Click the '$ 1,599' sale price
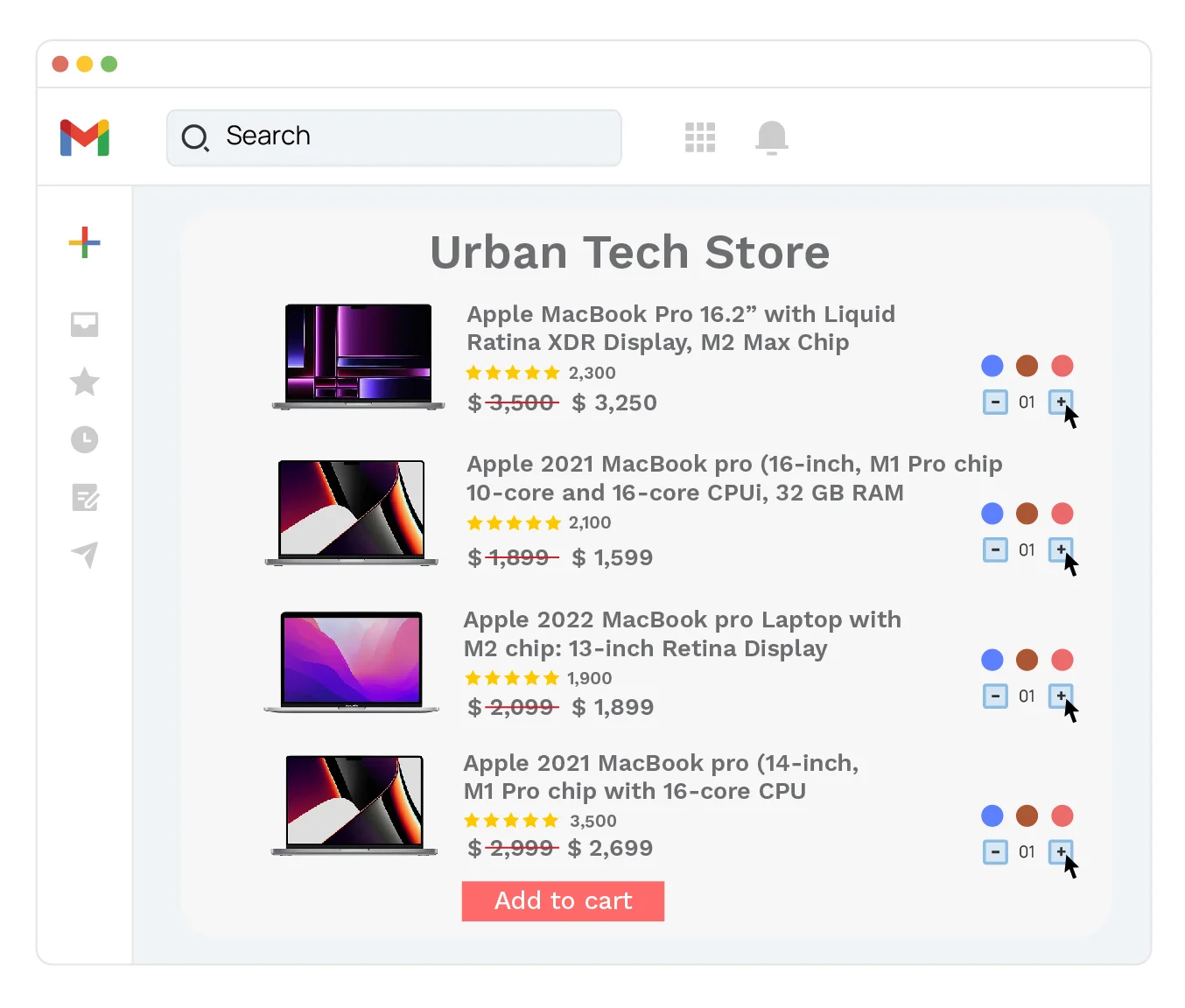The width and height of the screenshot is (1185, 1008). pyautogui.click(x=613, y=557)
